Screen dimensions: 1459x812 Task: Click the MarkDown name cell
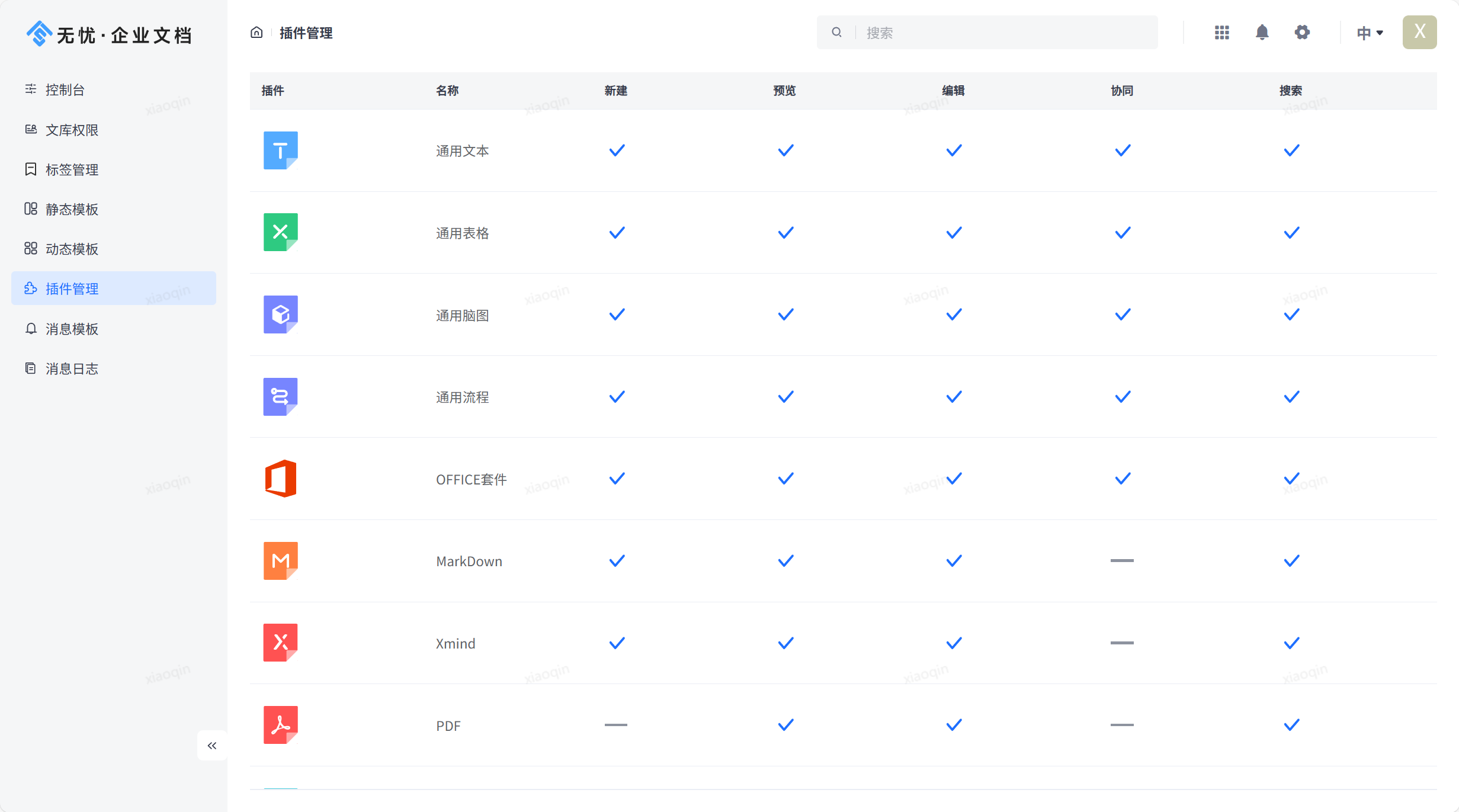click(469, 561)
